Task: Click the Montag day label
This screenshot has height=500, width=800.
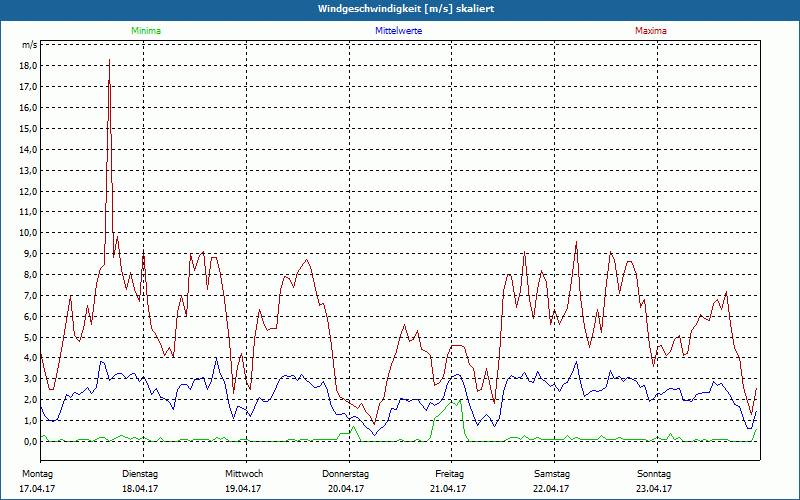Action: tap(37, 474)
